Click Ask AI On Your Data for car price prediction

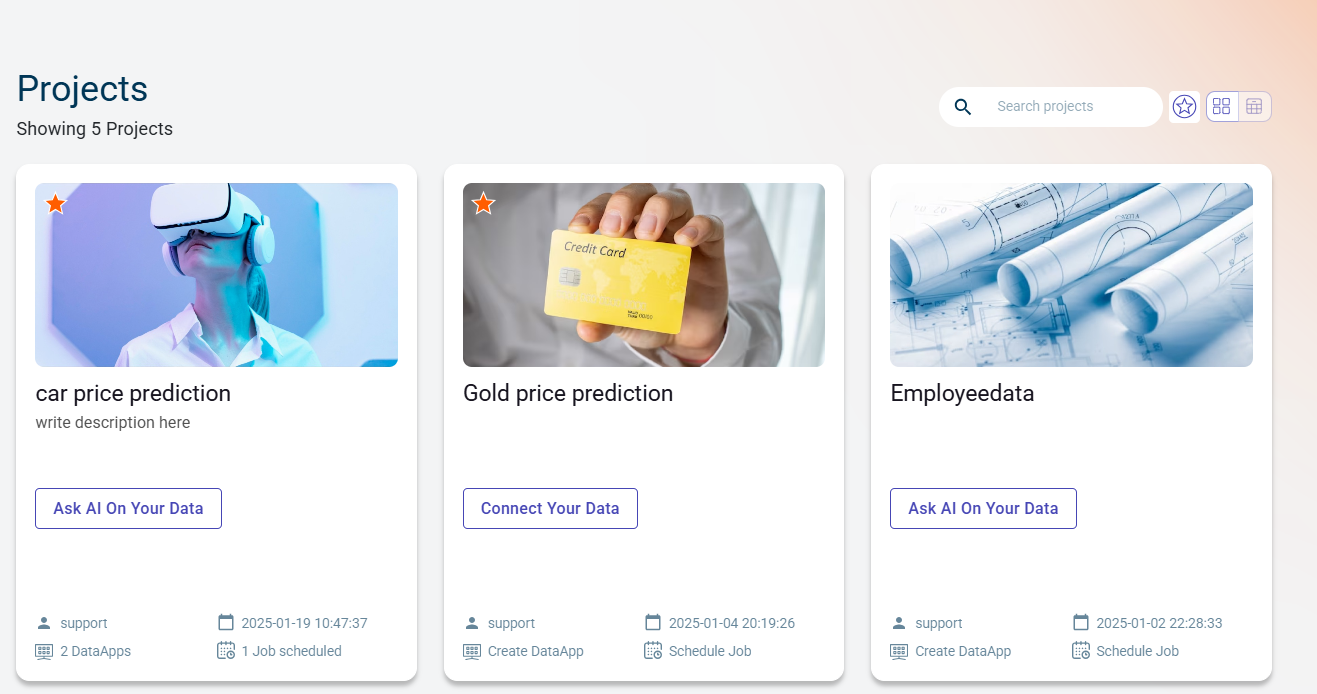coord(128,508)
